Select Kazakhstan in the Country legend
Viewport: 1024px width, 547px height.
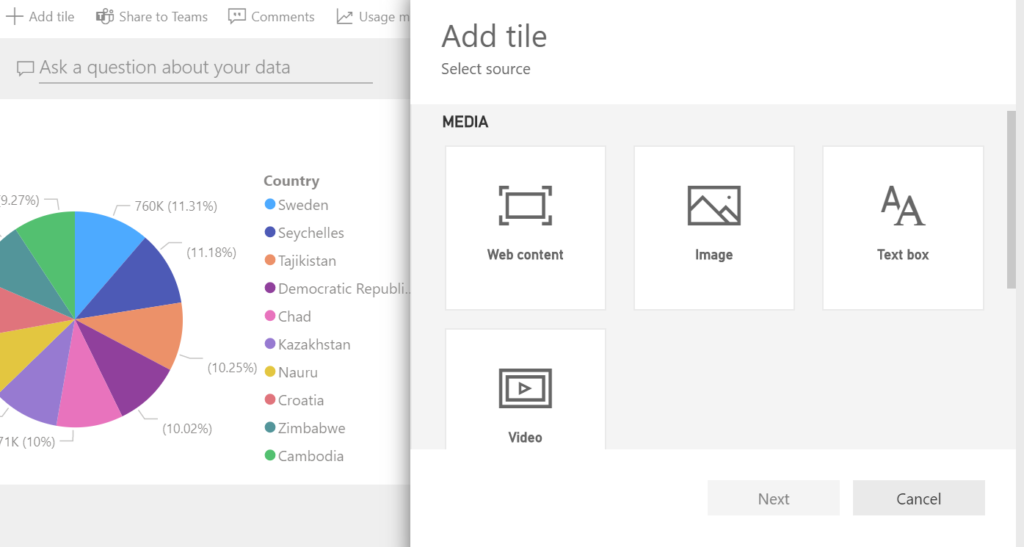coord(313,344)
